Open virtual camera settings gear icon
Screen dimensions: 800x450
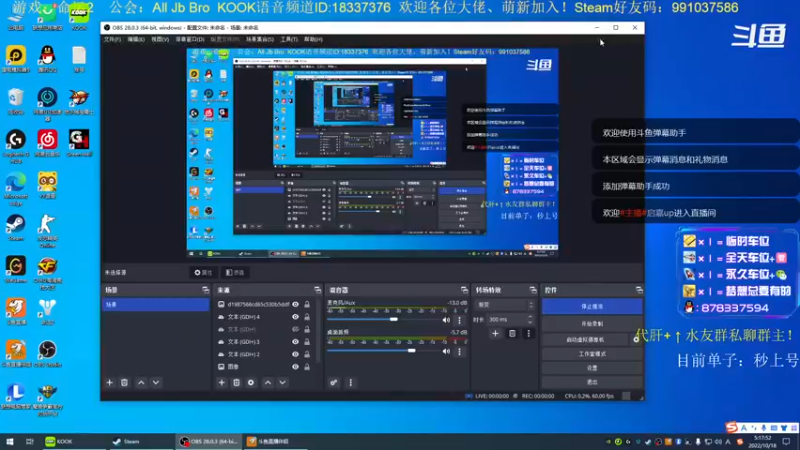(x=636, y=339)
